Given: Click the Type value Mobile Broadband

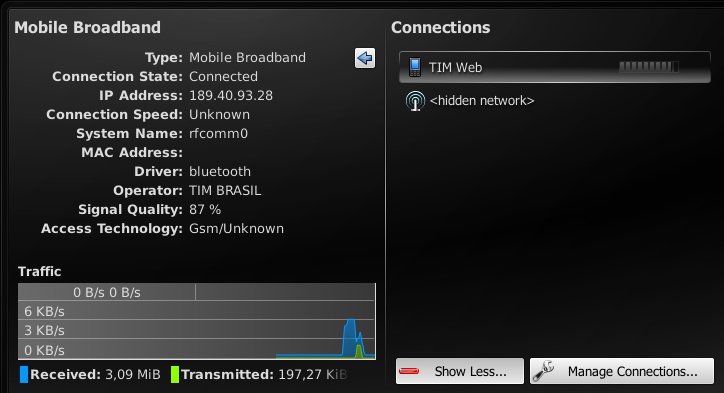Looking at the screenshot, I should 247,58.
